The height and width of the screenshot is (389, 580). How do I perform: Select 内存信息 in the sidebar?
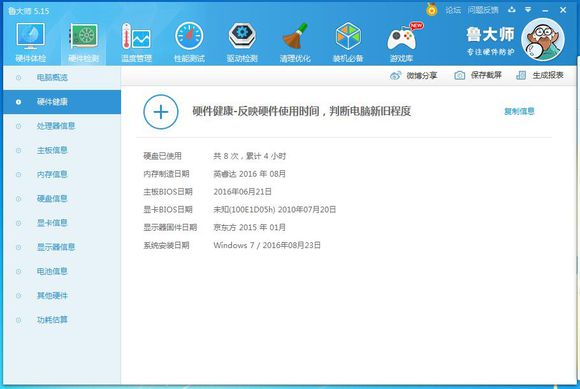pos(62,175)
